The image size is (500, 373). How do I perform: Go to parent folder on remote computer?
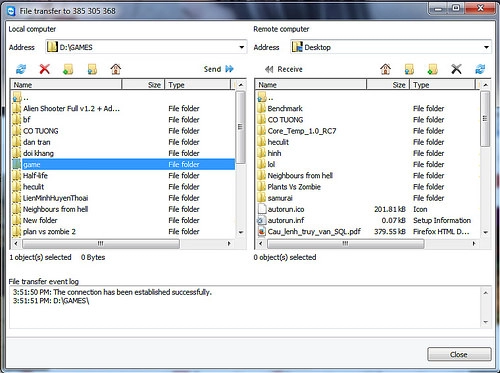tap(409, 69)
